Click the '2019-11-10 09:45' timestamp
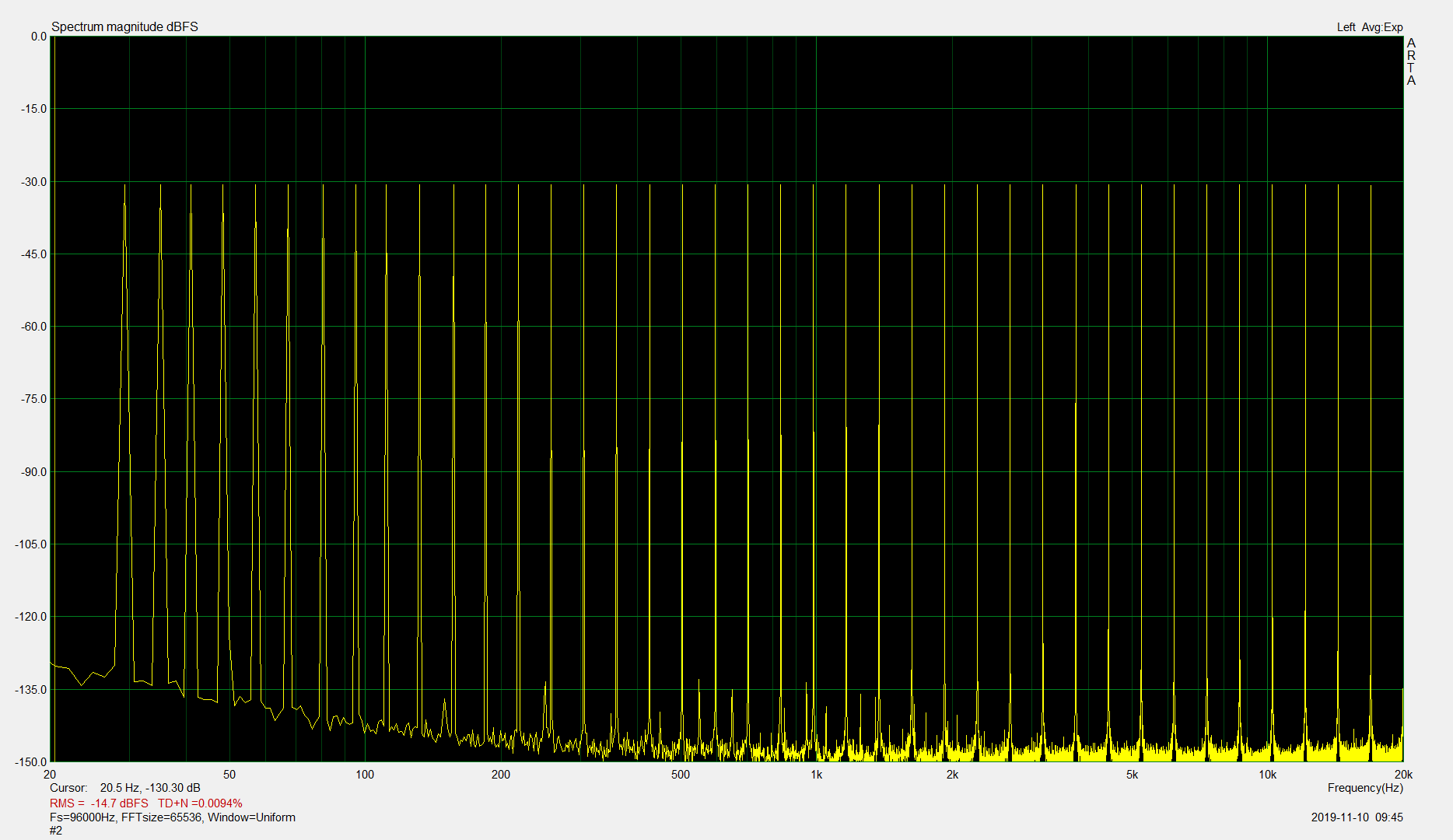 click(1357, 817)
